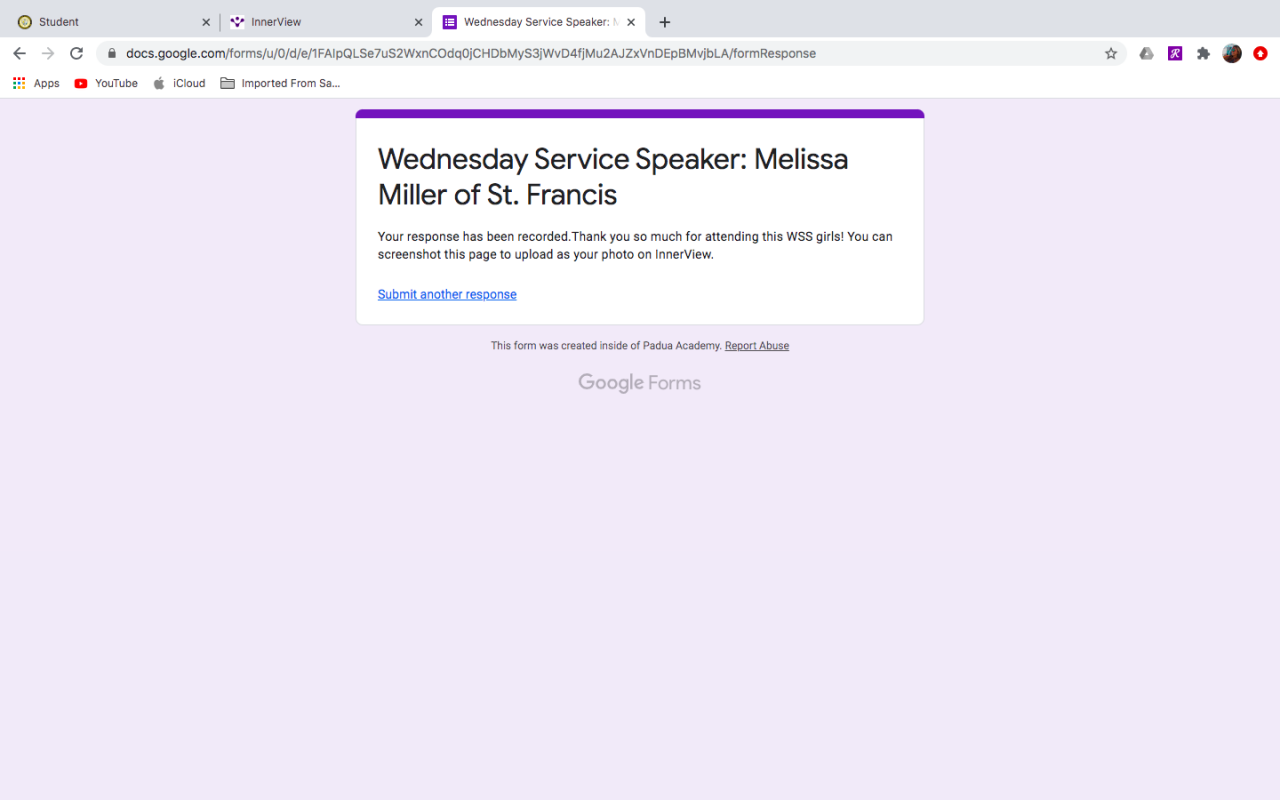This screenshot has height=800, width=1280.
Task: Open the Extensions puzzle piece menu
Action: tap(1203, 54)
